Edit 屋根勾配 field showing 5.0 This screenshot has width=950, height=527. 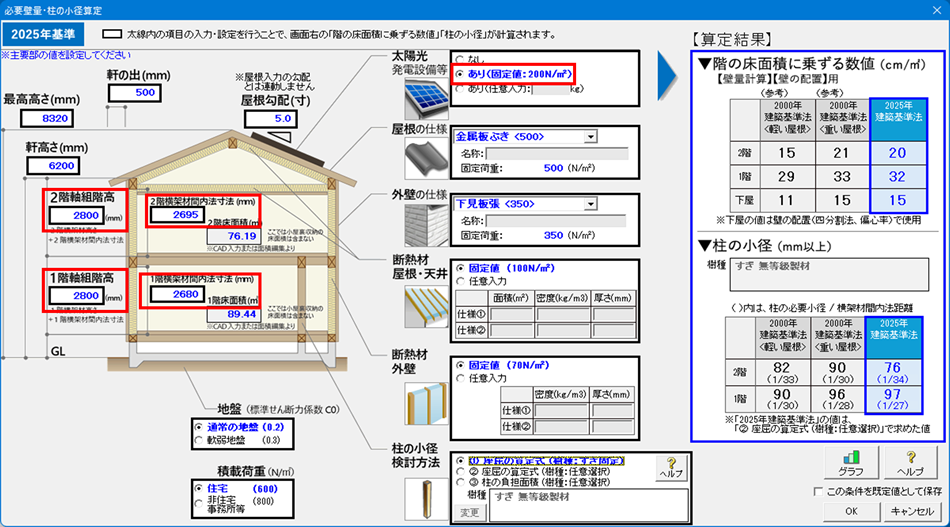pos(271,118)
